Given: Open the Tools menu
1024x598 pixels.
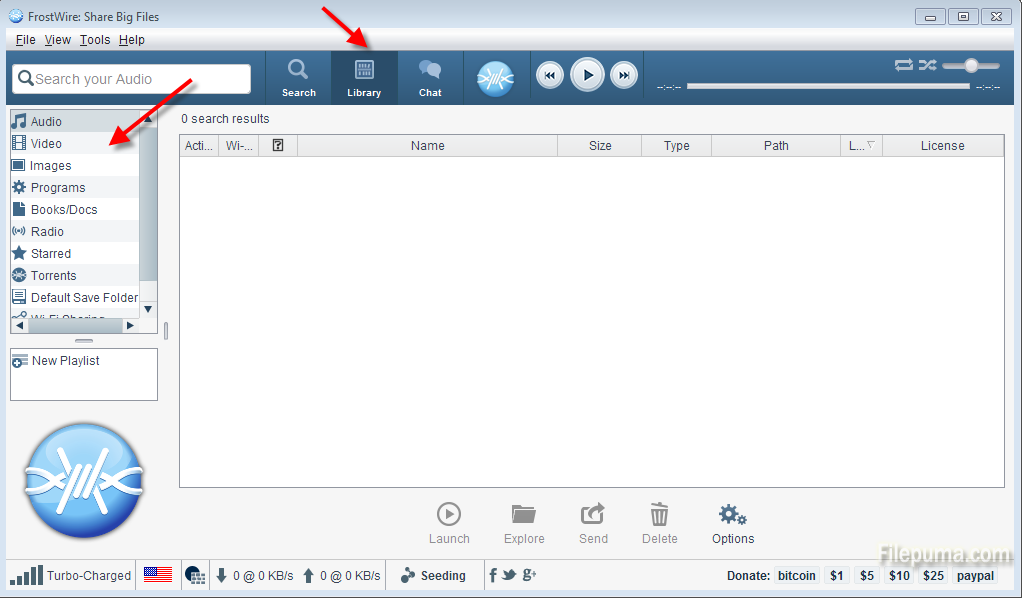Looking at the screenshot, I should click(95, 40).
